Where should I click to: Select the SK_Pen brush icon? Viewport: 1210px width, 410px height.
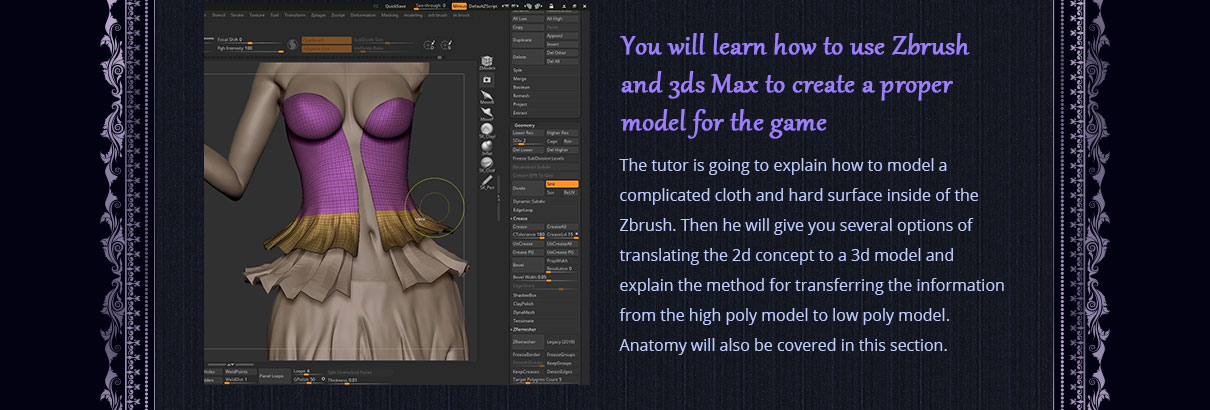[x=487, y=181]
